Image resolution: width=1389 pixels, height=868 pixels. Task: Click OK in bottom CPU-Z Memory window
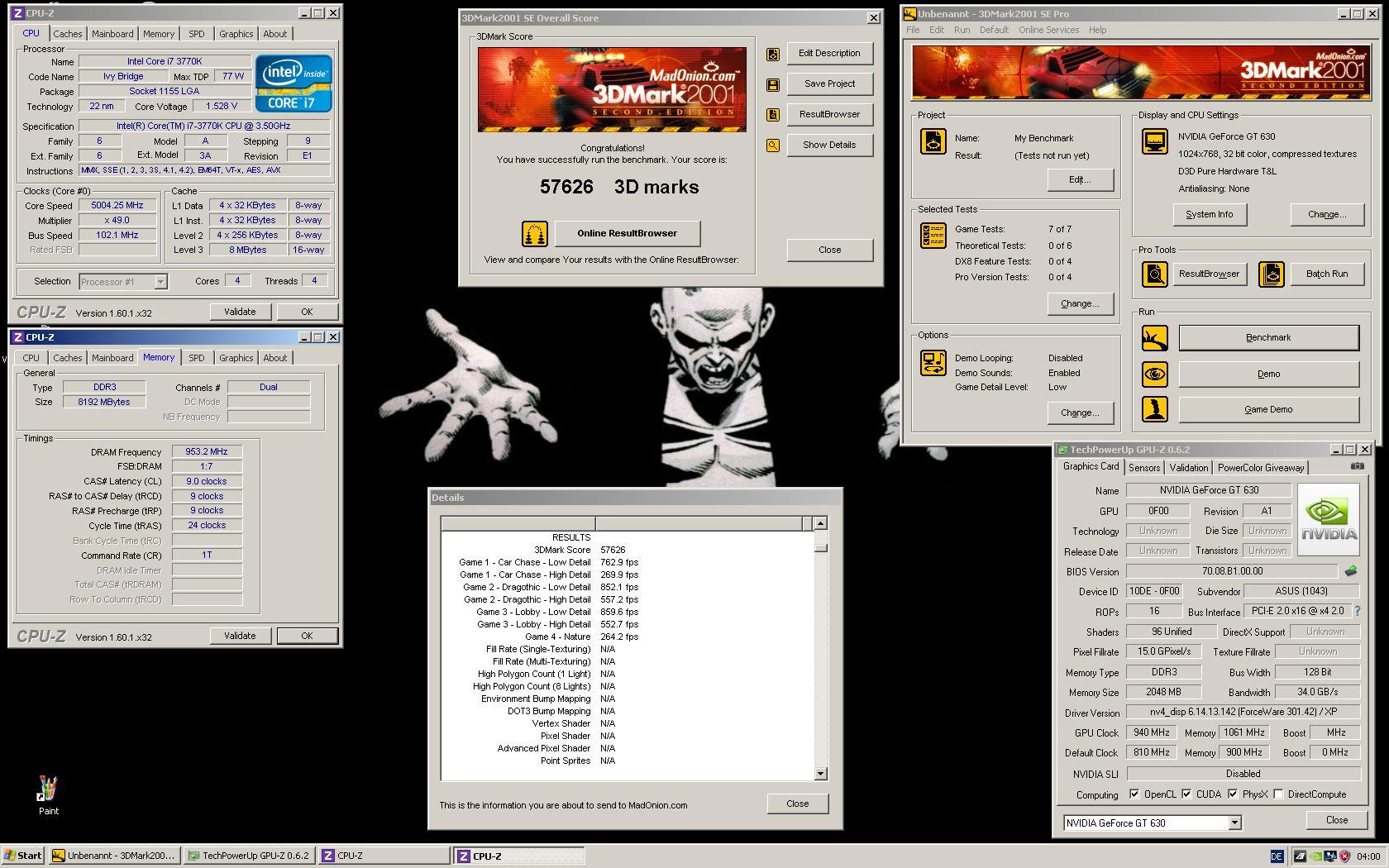[x=307, y=636]
